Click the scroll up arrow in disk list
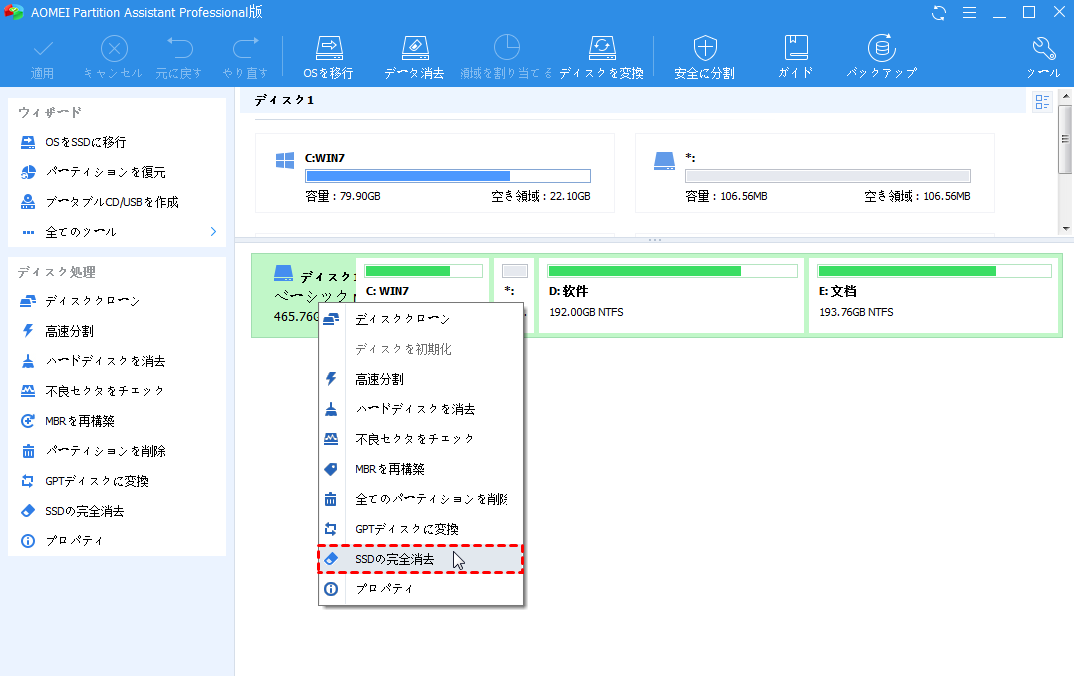 coord(1065,97)
